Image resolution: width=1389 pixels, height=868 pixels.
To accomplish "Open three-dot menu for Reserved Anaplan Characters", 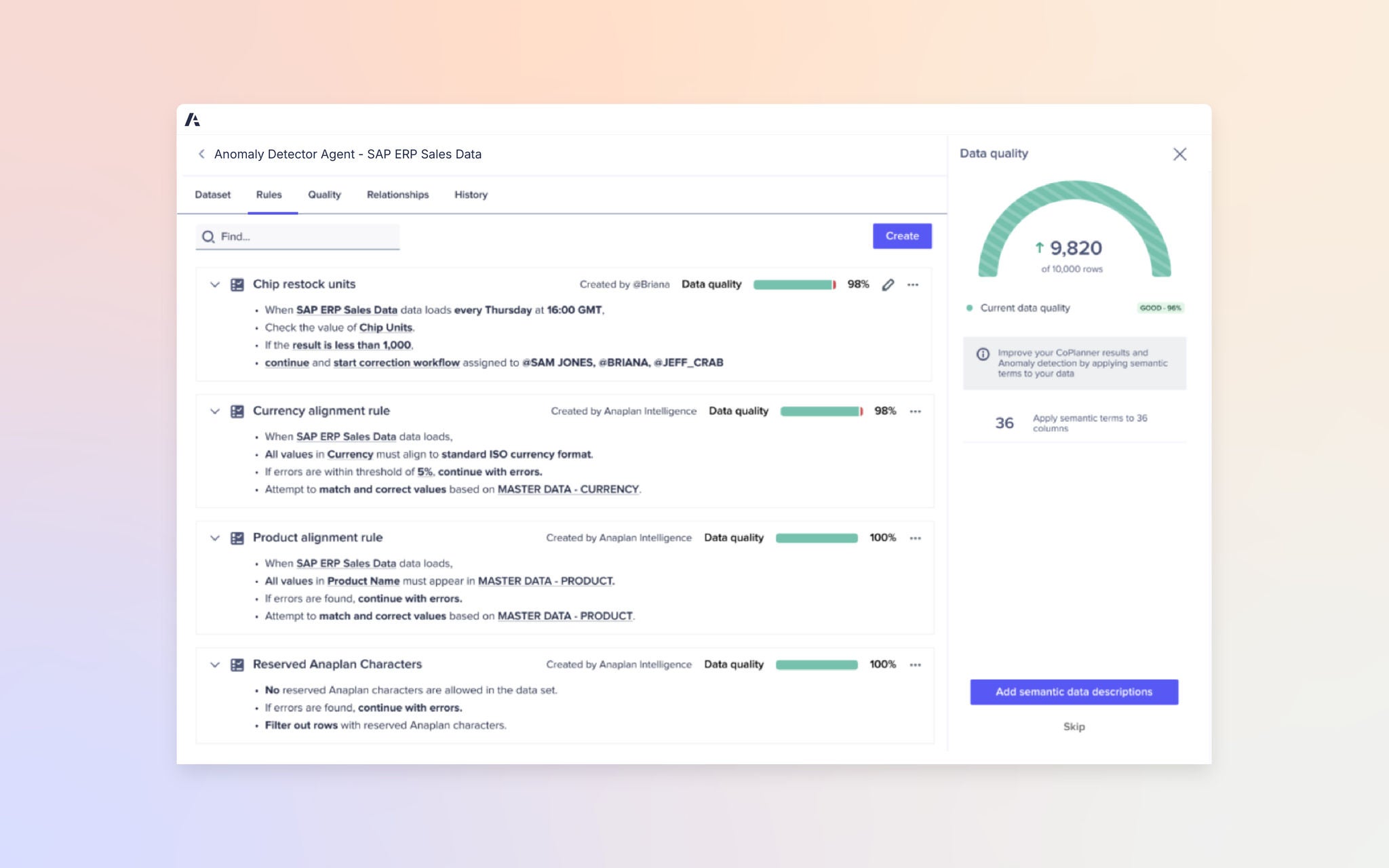I will coord(915,665).
